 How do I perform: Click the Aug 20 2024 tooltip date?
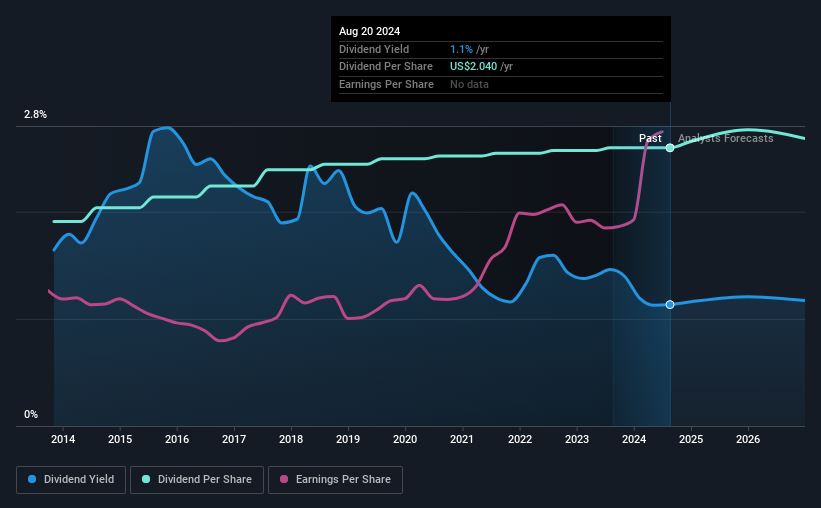click(370, 31)
